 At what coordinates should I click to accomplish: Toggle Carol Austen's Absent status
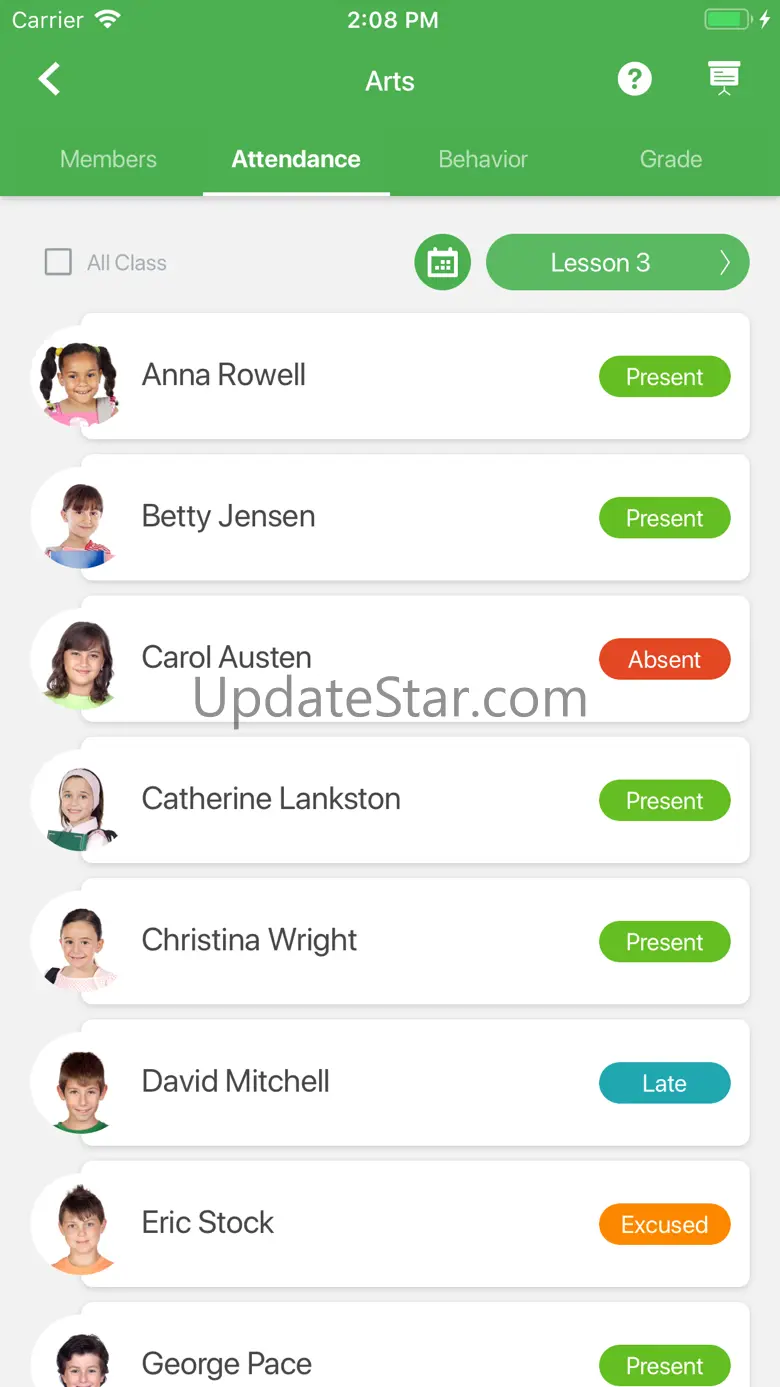tap(665, 660)
